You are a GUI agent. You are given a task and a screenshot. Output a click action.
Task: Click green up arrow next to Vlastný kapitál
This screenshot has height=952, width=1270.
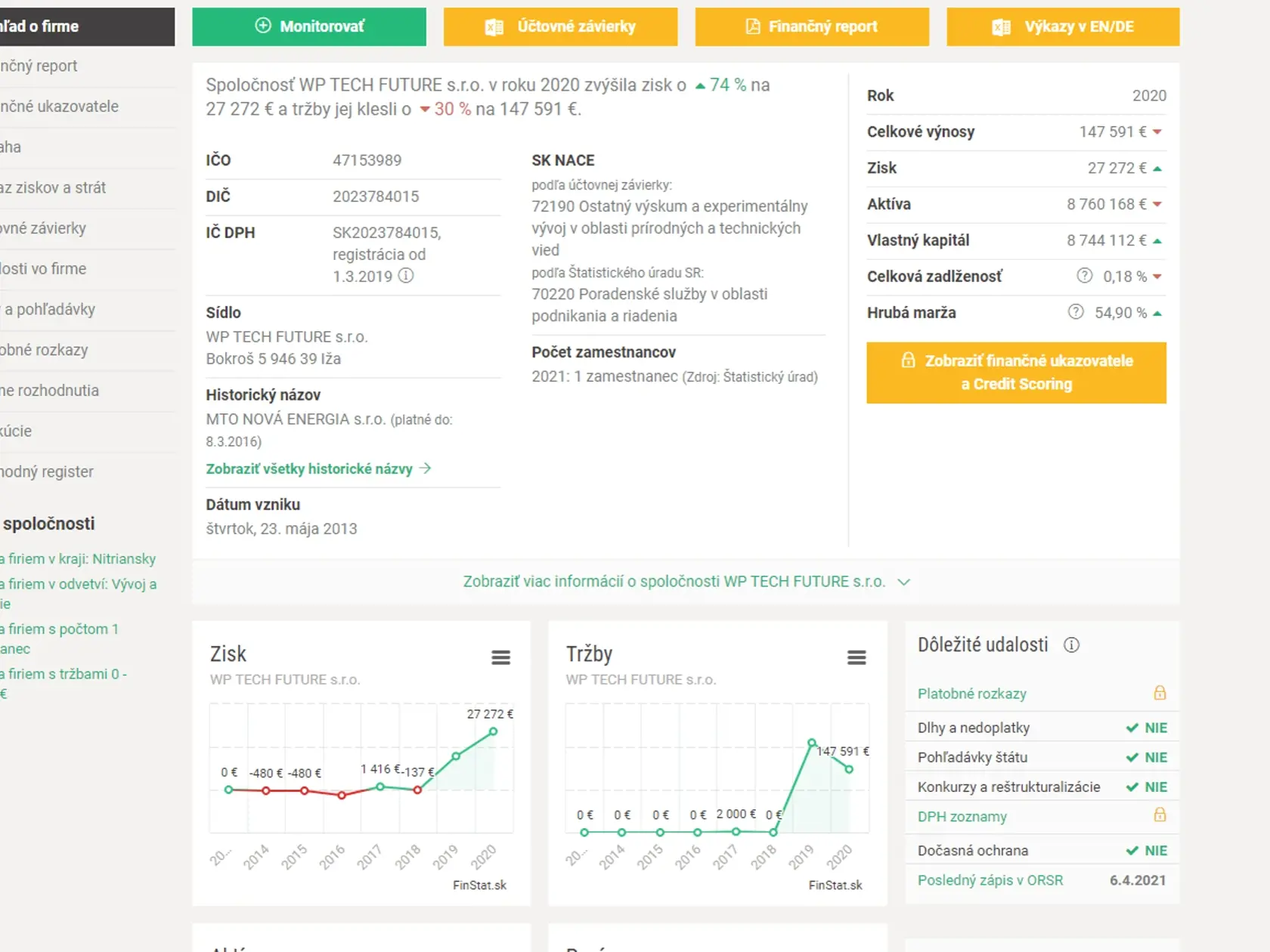[x=1157, y=241]
